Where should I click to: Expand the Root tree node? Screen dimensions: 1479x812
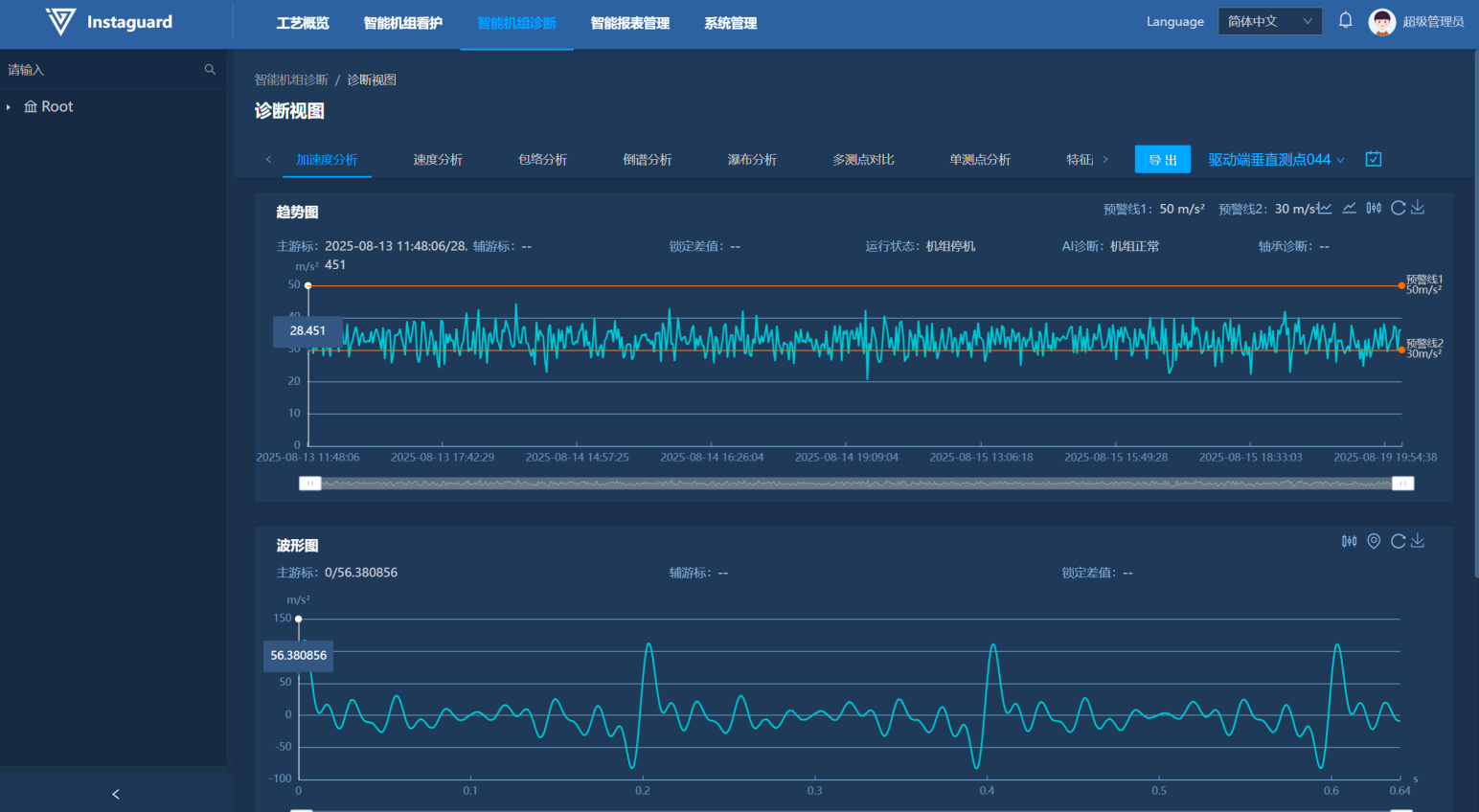click(9, 107)
